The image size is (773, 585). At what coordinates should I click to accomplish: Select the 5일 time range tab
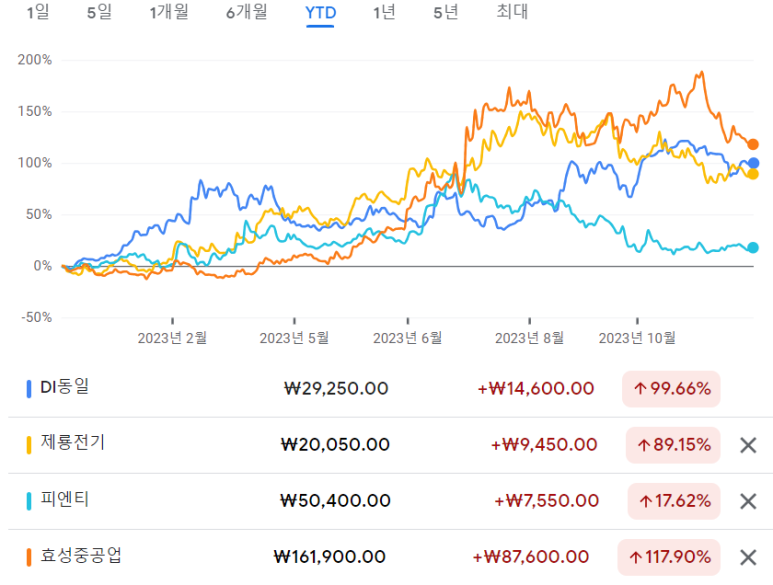click(99, 12)
